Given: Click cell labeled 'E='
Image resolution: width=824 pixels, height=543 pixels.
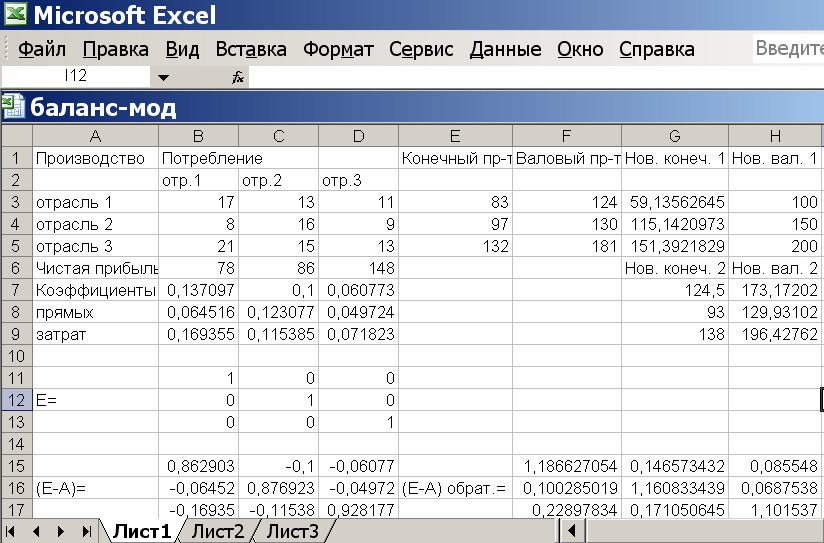Looking at the screenshot, I should pyautogui.click(x=95, y=400).
